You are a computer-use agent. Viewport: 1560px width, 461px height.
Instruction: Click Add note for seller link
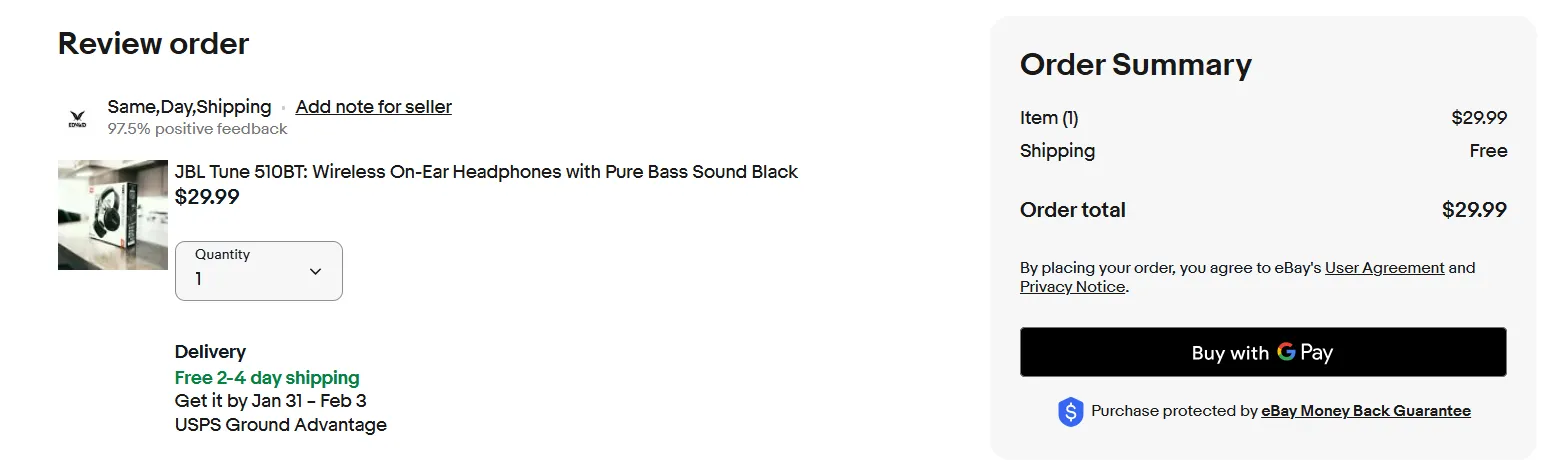(x=373, y=107)
